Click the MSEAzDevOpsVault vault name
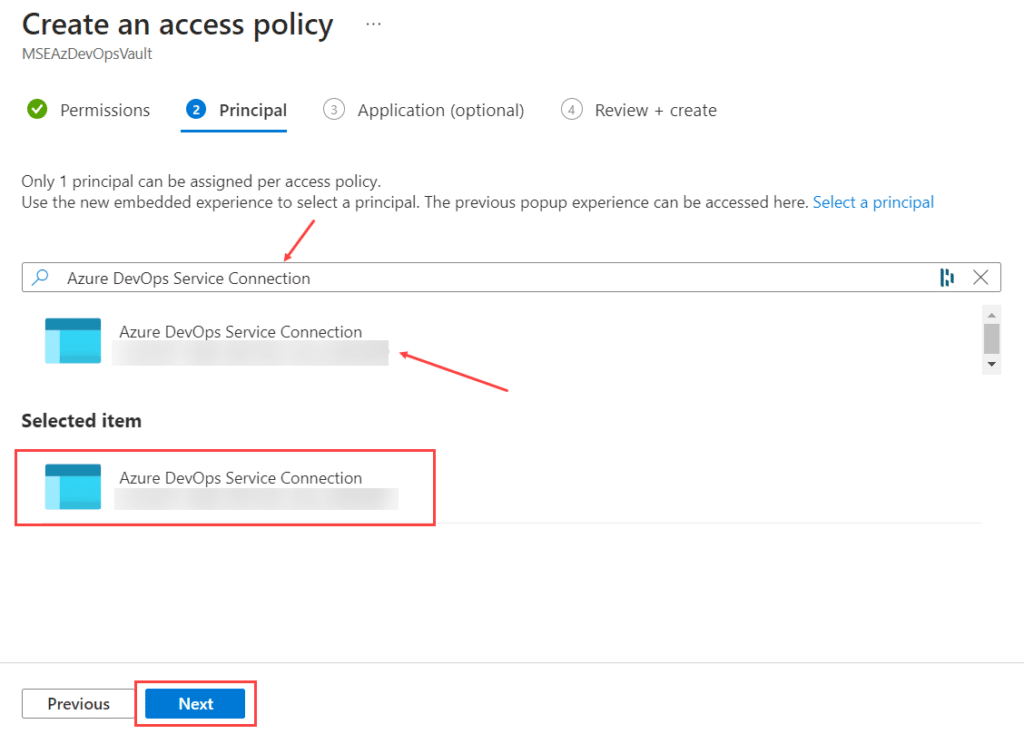The image size is (1024, 734). 87,54
